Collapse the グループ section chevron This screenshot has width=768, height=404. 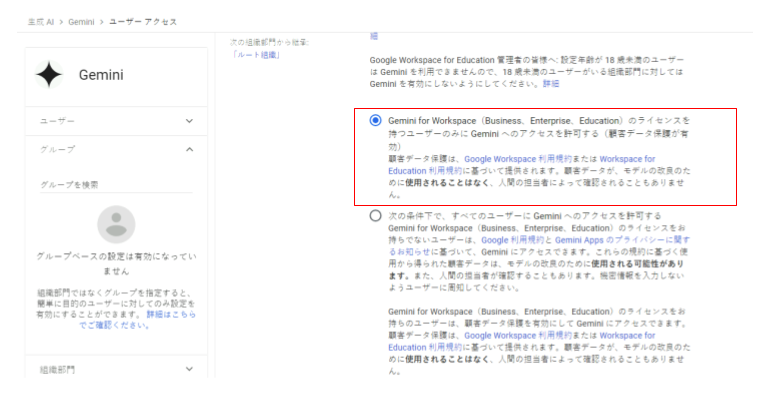tap(190, 149)
